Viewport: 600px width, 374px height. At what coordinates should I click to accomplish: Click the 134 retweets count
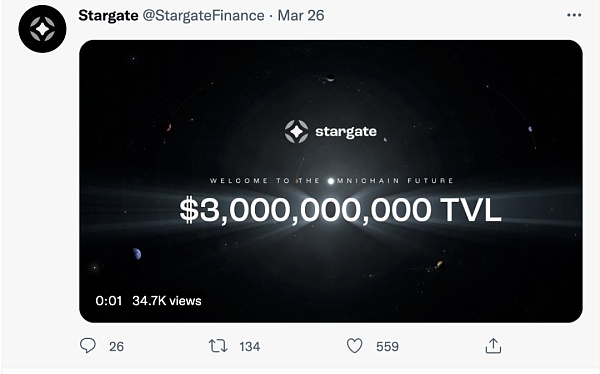250,347
